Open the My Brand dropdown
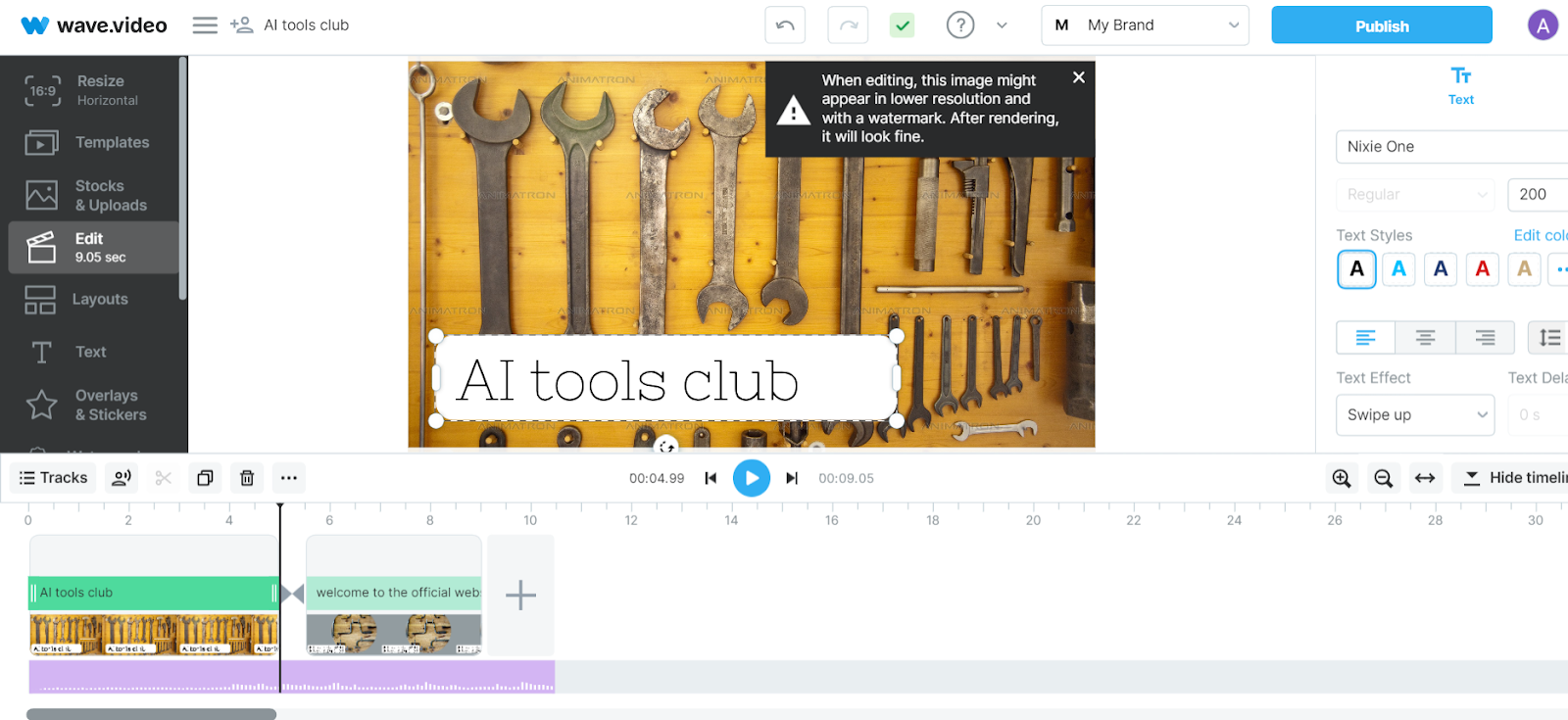This screenshot has height=720, width=1568. [1145, 25]
